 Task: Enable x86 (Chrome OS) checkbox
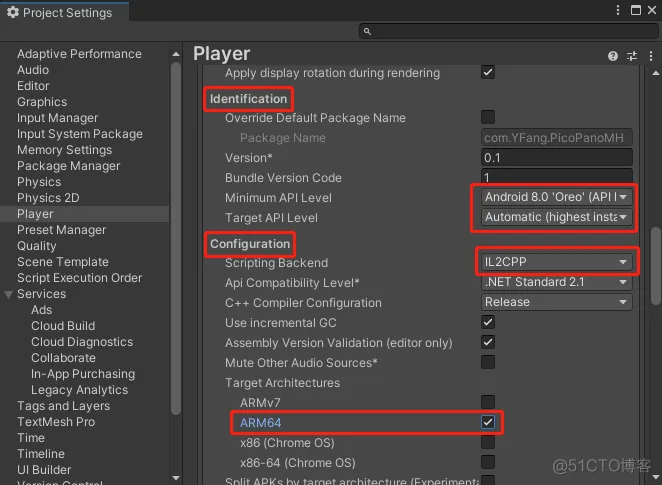point(488,442)
